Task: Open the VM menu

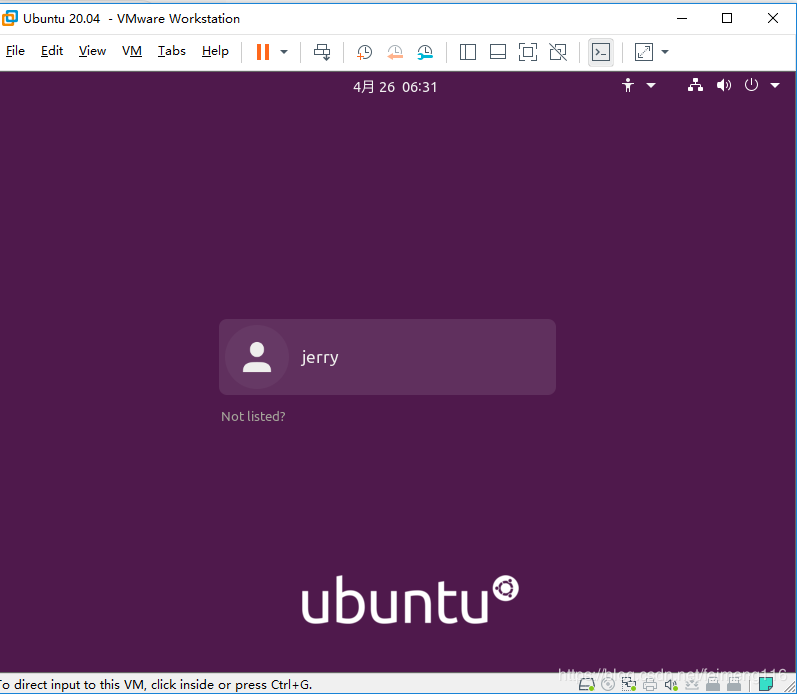Action: [x=132, y=51]
